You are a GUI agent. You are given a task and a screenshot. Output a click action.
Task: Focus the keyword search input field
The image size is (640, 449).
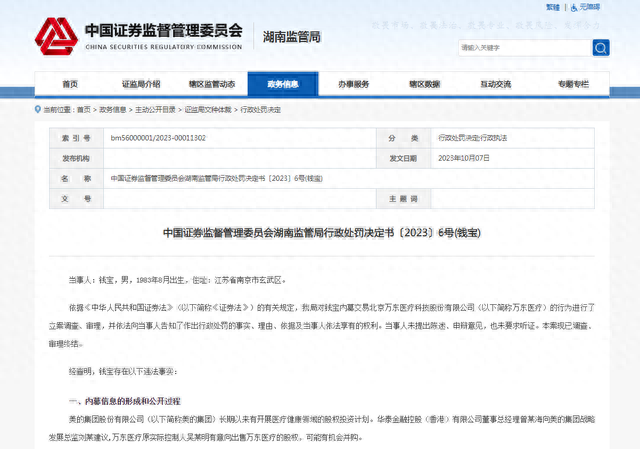(525, 48)
